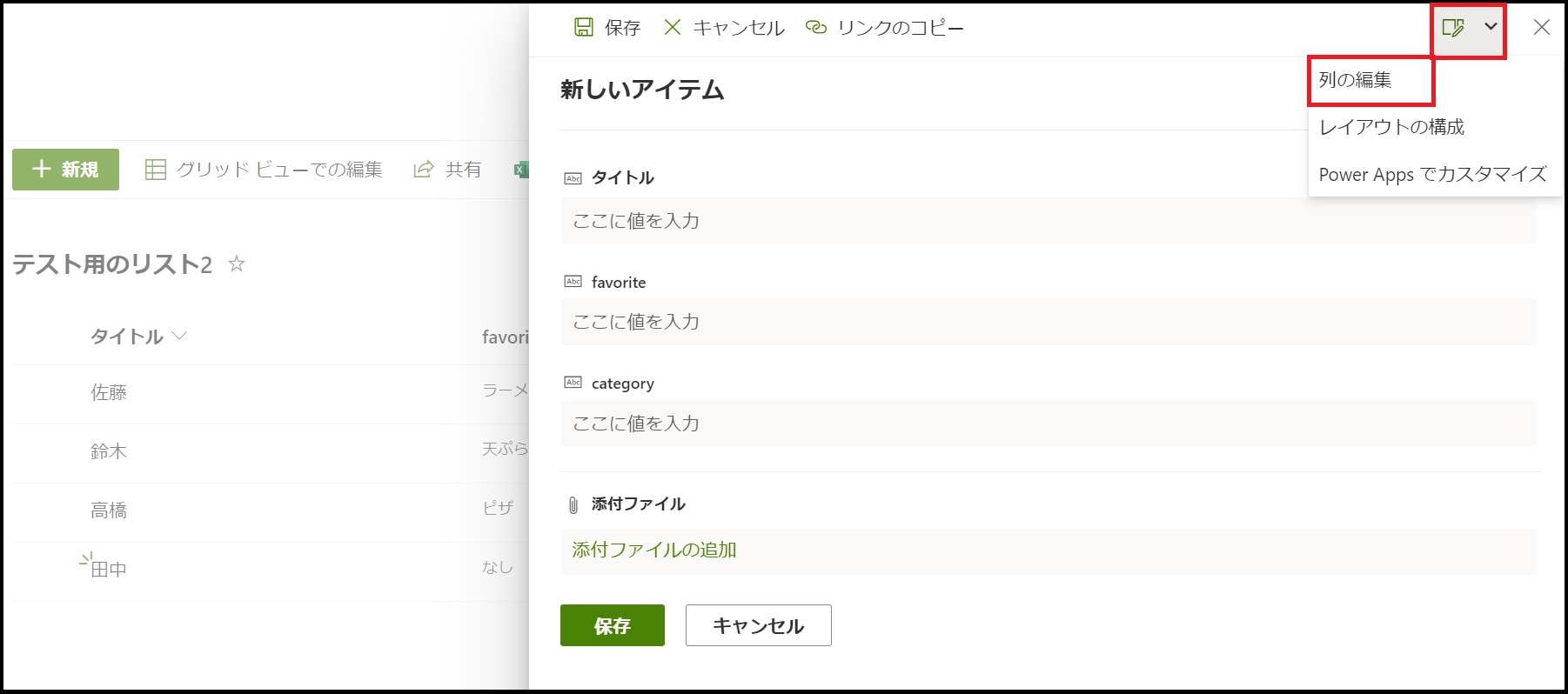This screenshot has width=1568, height=694.
Task: Select the 高橋 list row
Action: (270, 510)
